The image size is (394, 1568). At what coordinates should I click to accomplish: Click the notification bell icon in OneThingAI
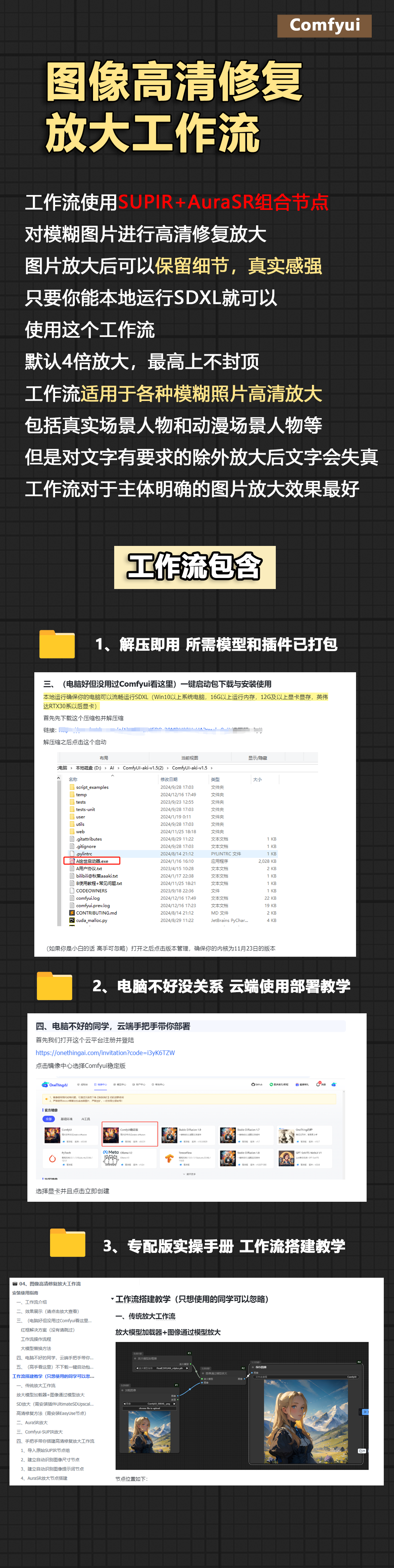tap(318, 1084)
